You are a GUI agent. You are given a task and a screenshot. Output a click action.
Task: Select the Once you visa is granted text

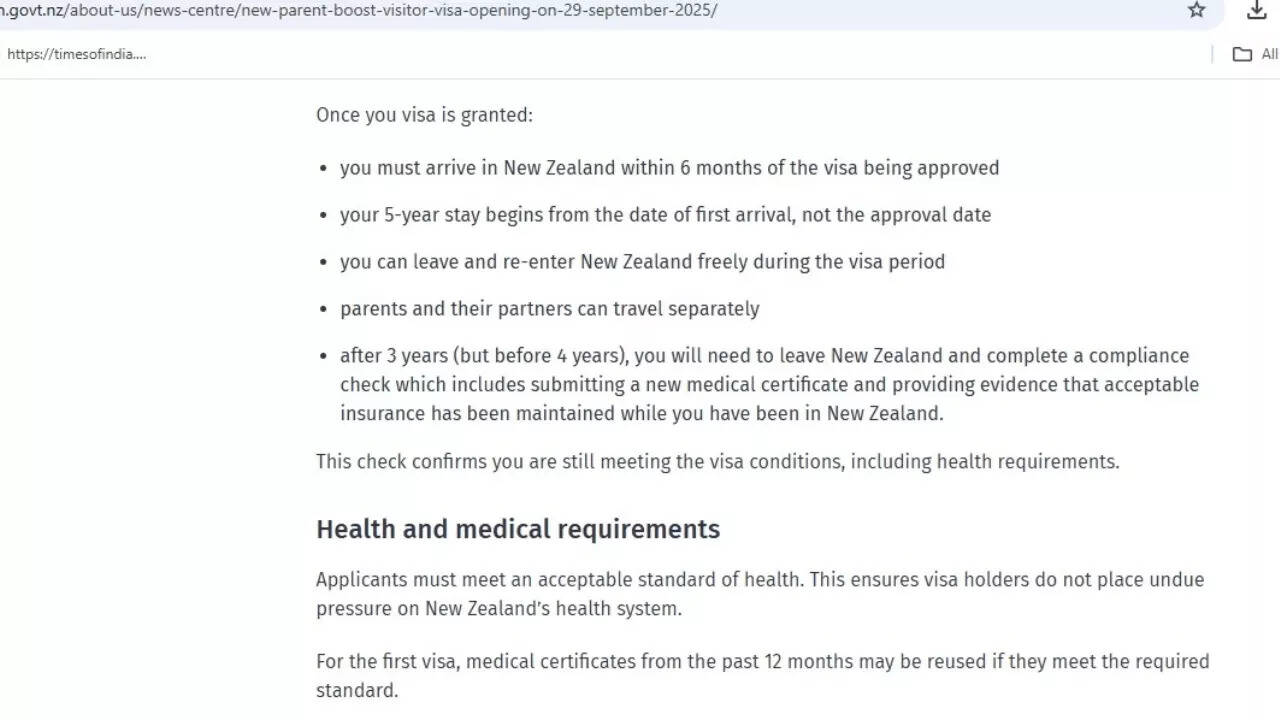(x=424, y=114)
